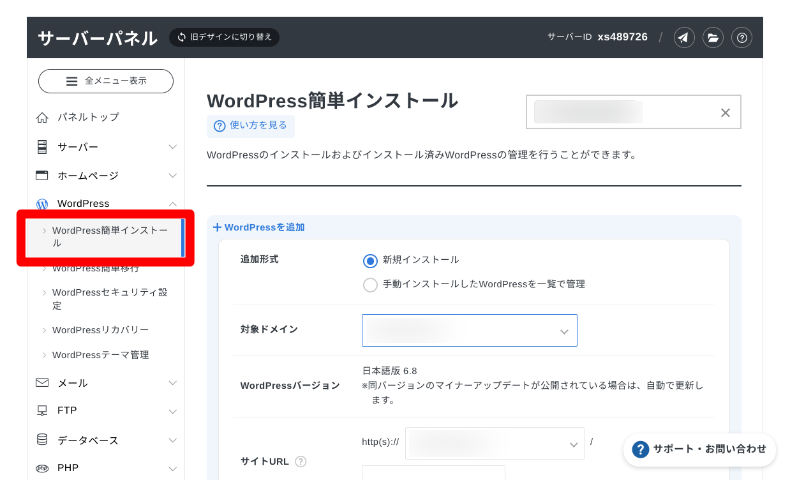
Task: Click the help icon next to サイトURL
Action: tap(300, 461)
